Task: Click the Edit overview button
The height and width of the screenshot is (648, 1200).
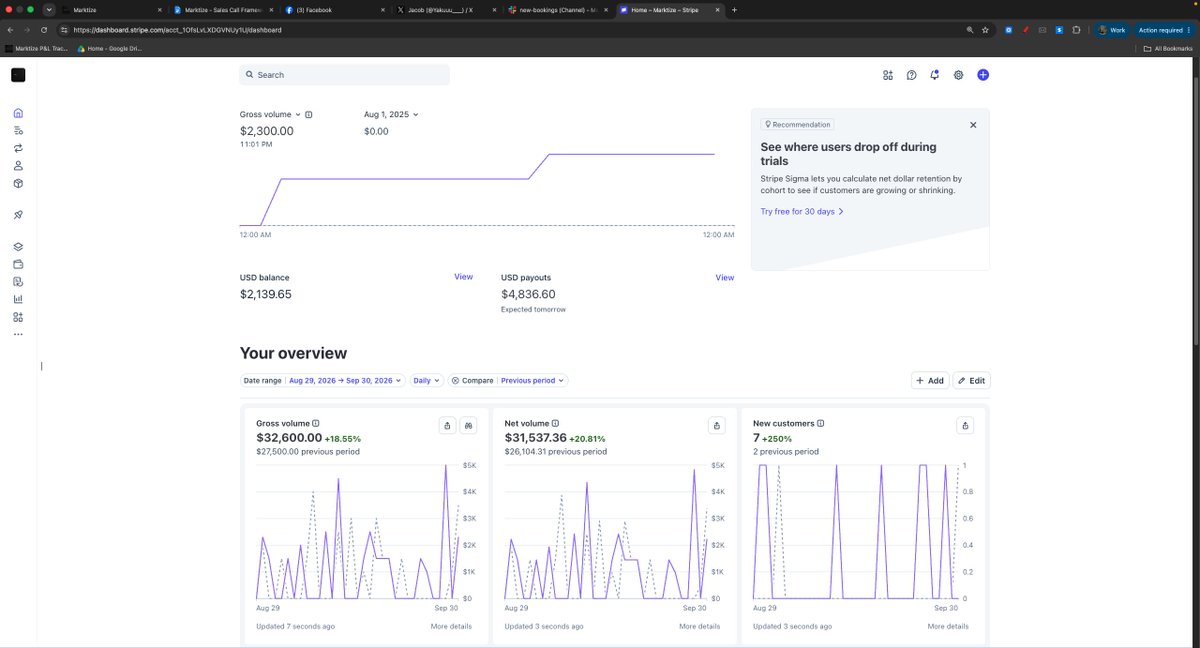Action: coord(971,381)
